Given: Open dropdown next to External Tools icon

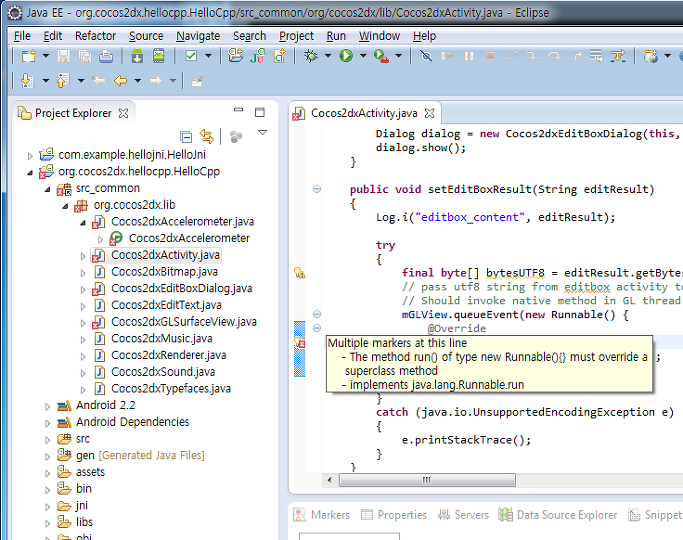Looking at the screenshot, I should [398, 56].
